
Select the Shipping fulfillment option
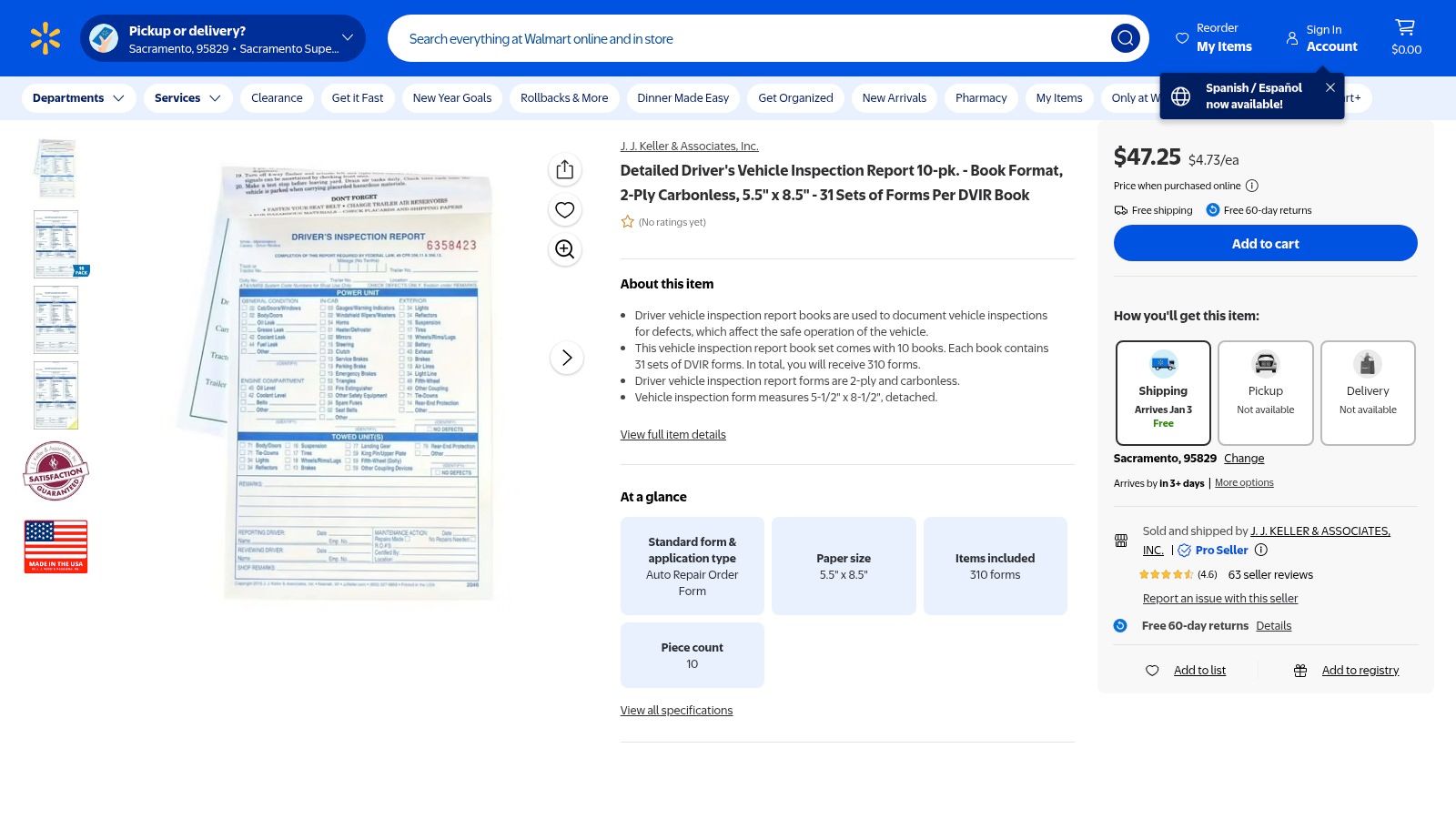point(1163,393)
